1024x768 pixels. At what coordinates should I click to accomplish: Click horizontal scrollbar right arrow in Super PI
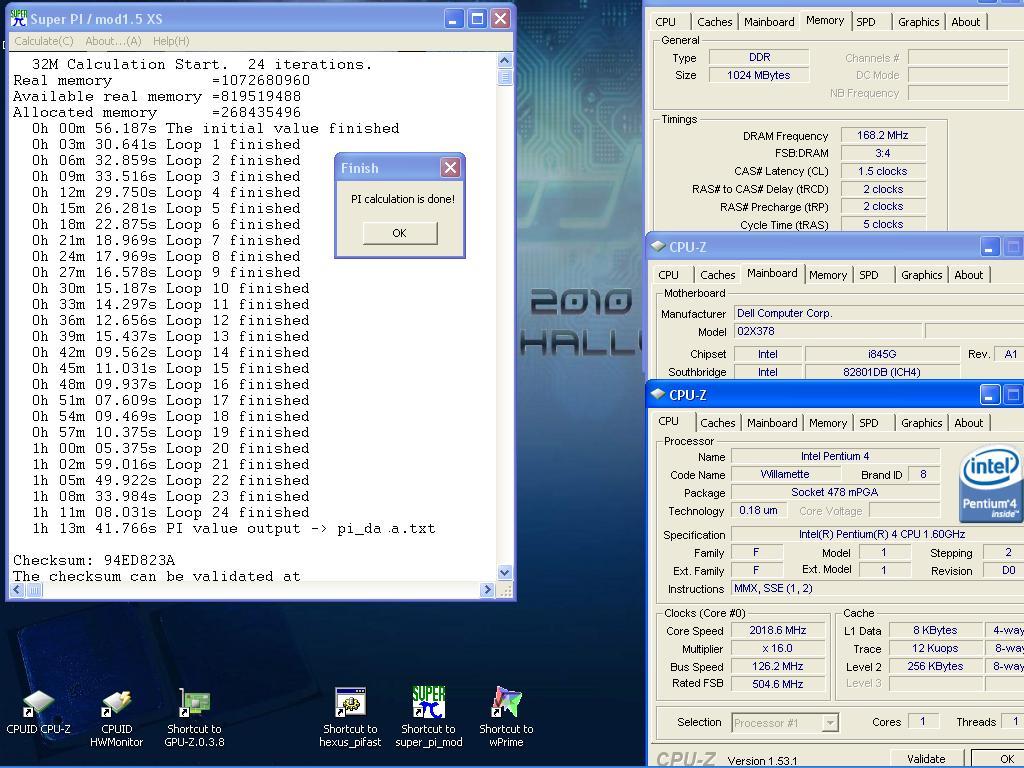(487, 590)
